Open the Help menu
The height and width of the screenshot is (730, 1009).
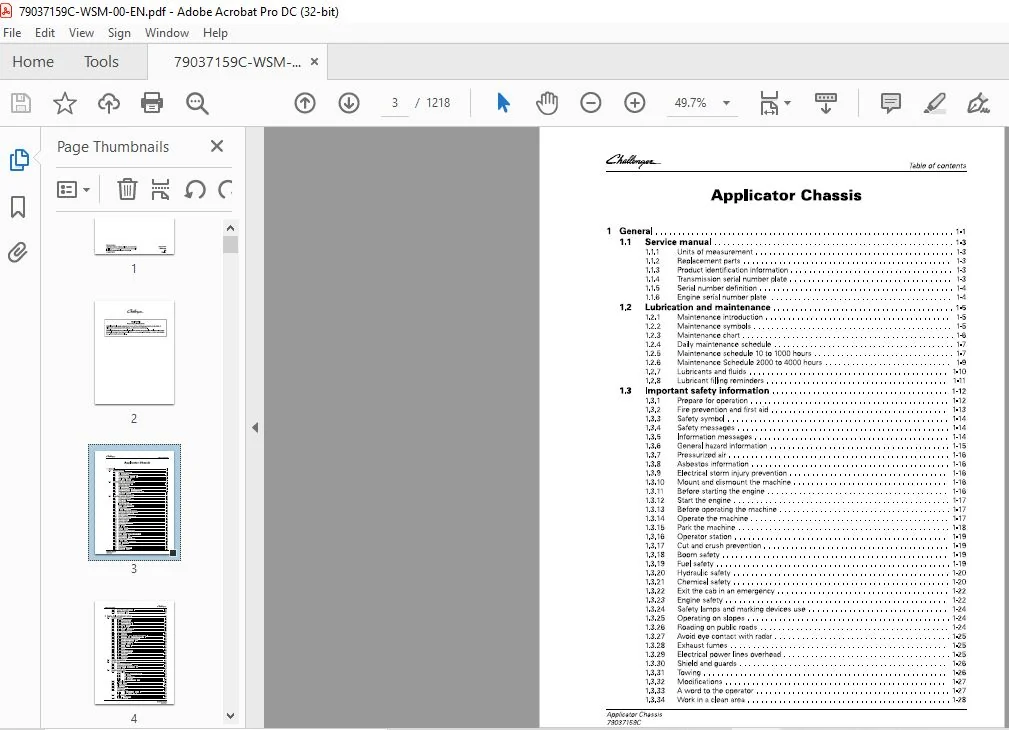[x=215, y=33]
